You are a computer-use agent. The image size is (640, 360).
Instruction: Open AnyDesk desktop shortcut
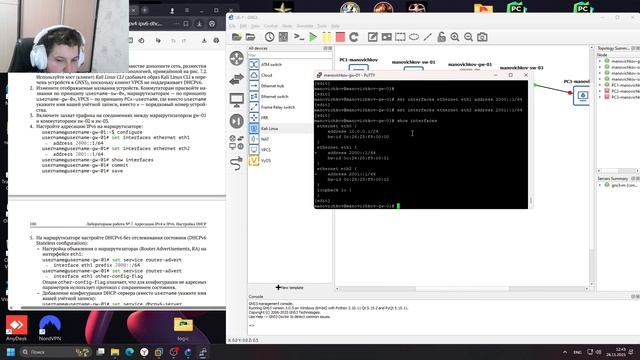(16, 328)
